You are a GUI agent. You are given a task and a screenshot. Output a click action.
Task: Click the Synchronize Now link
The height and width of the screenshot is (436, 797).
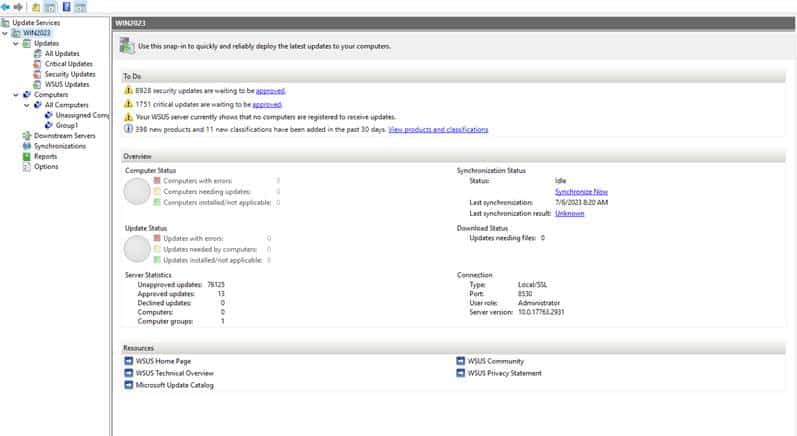click(x=580, y=191)
